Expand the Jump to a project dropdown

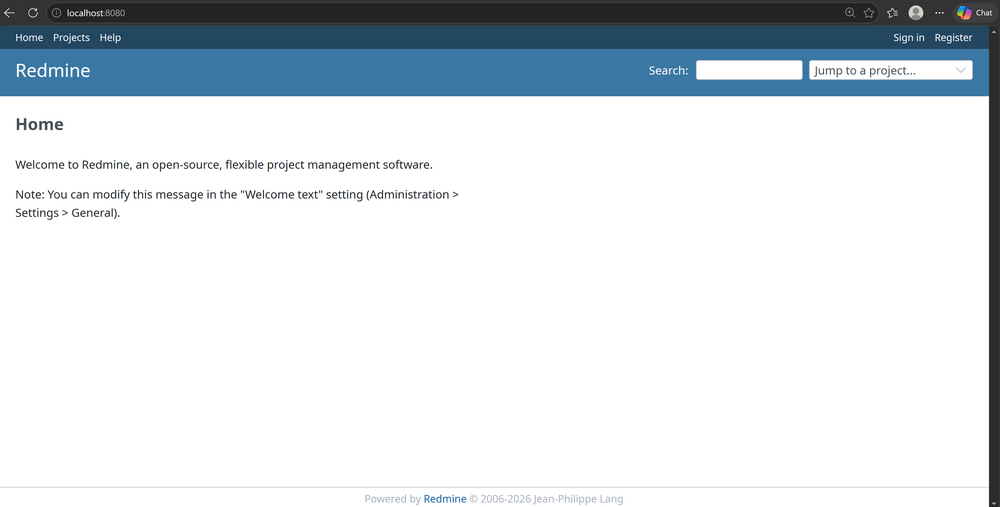tap(891, 70)
